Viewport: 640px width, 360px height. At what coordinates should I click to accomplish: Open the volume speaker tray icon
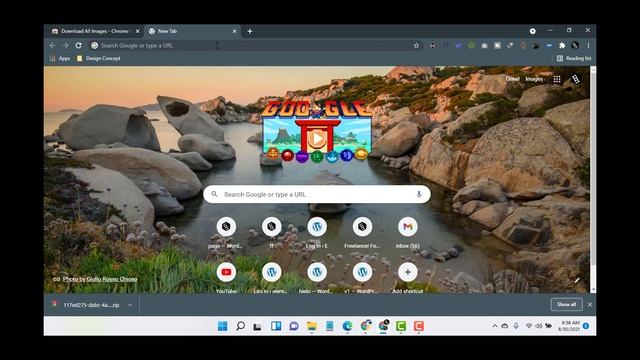click(538, 326)
